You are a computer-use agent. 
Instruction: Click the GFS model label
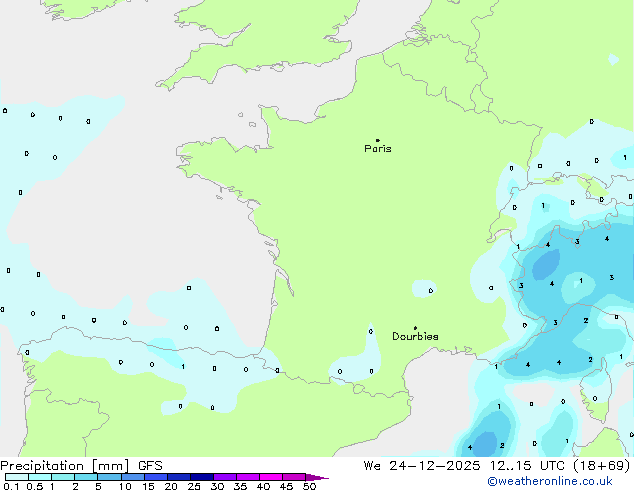point(150,466)
